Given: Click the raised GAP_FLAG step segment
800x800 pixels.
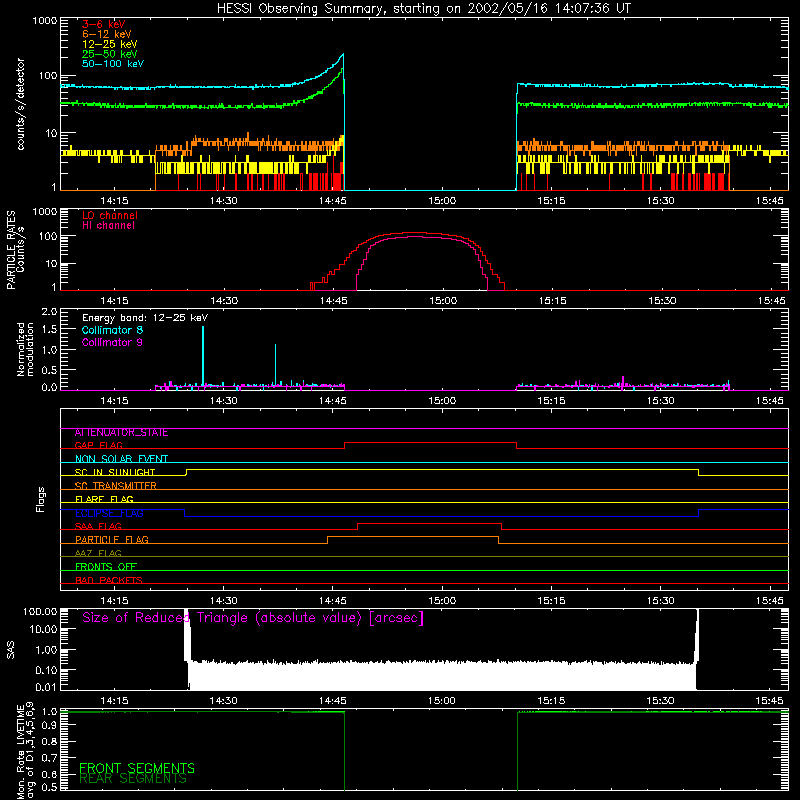Looking at the screenshot, I should point(431,443).
